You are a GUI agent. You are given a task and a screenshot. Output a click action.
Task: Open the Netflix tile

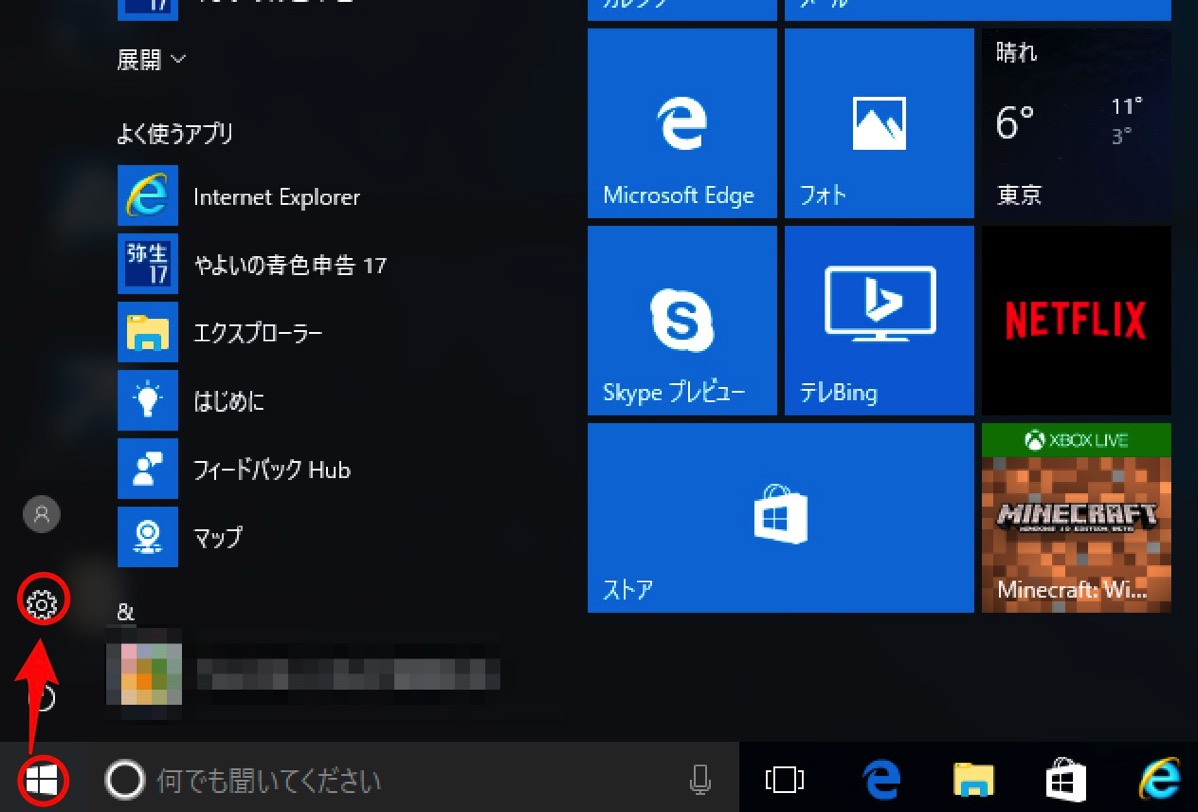[1076, 320]
